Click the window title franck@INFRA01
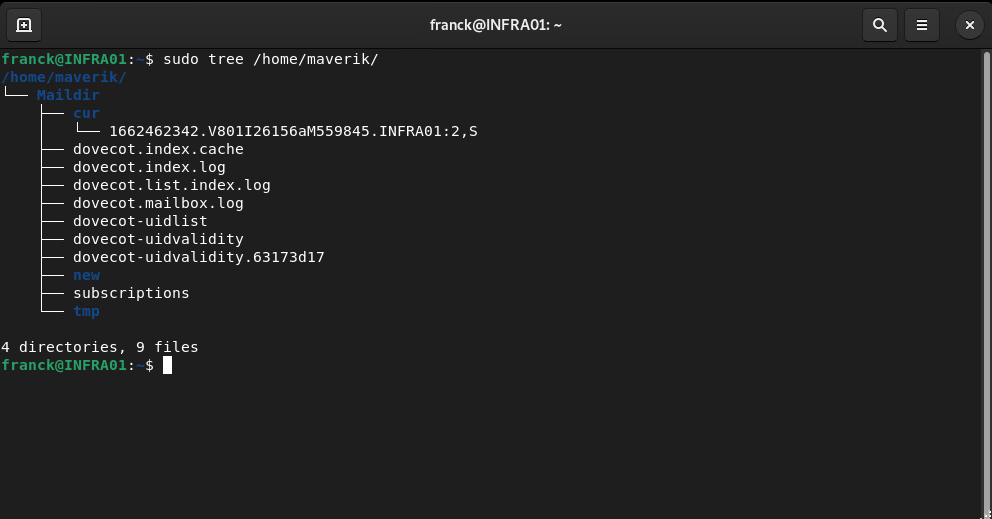The image size is (992, 519). coord(496,24)
